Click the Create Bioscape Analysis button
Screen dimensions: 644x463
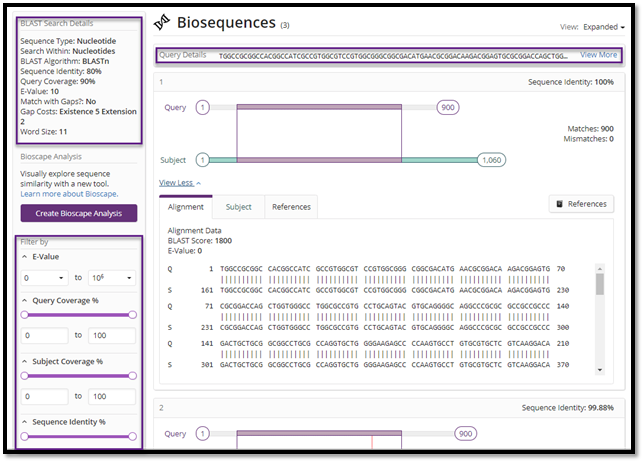coord(79,213)
